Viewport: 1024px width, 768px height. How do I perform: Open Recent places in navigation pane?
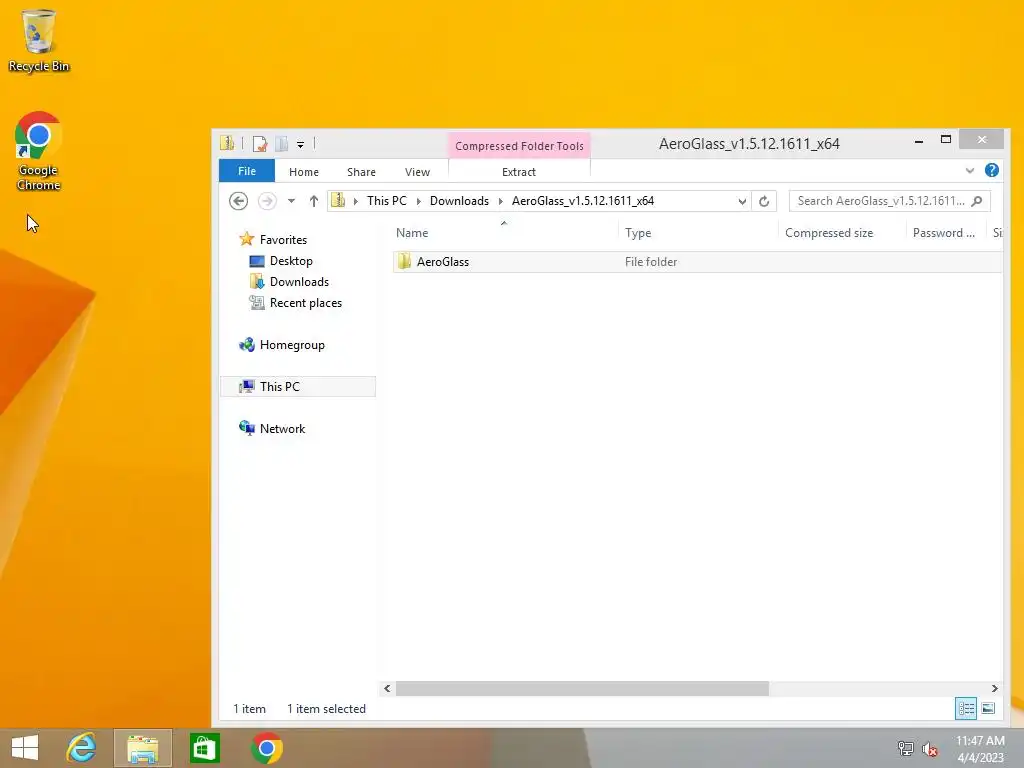click(x=296, y=303)
